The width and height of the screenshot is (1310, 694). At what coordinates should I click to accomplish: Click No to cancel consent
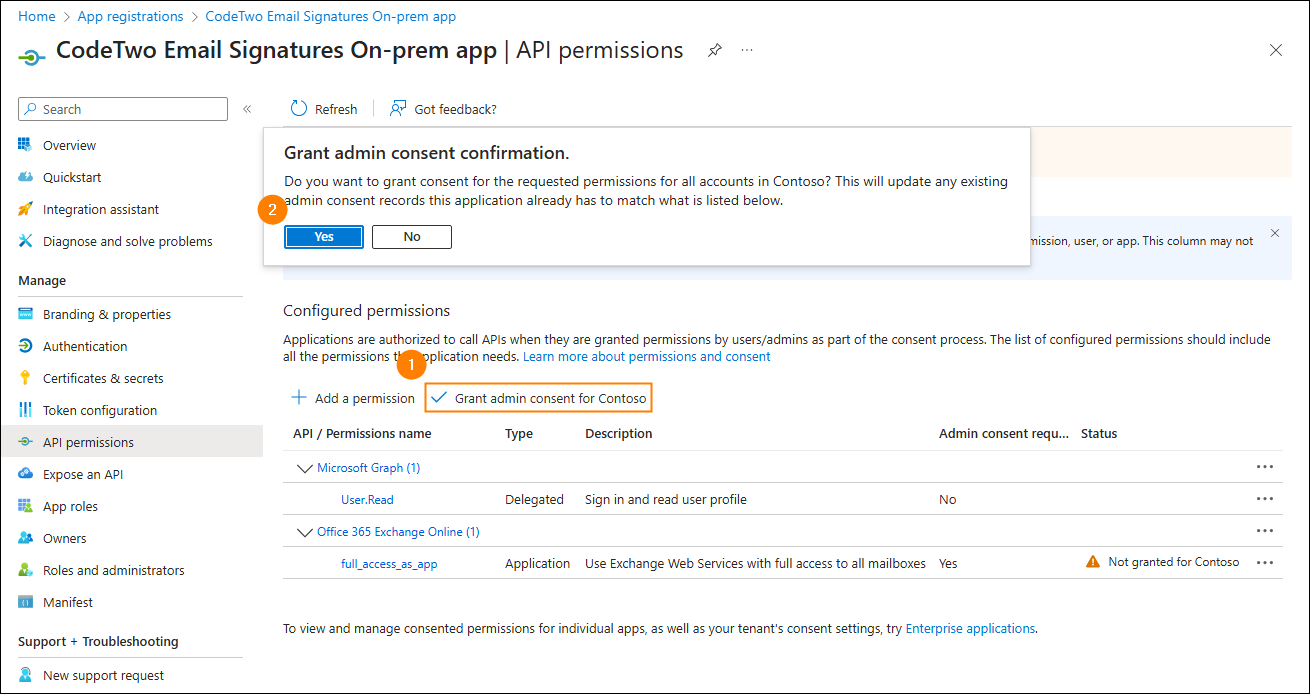[412, 237]
